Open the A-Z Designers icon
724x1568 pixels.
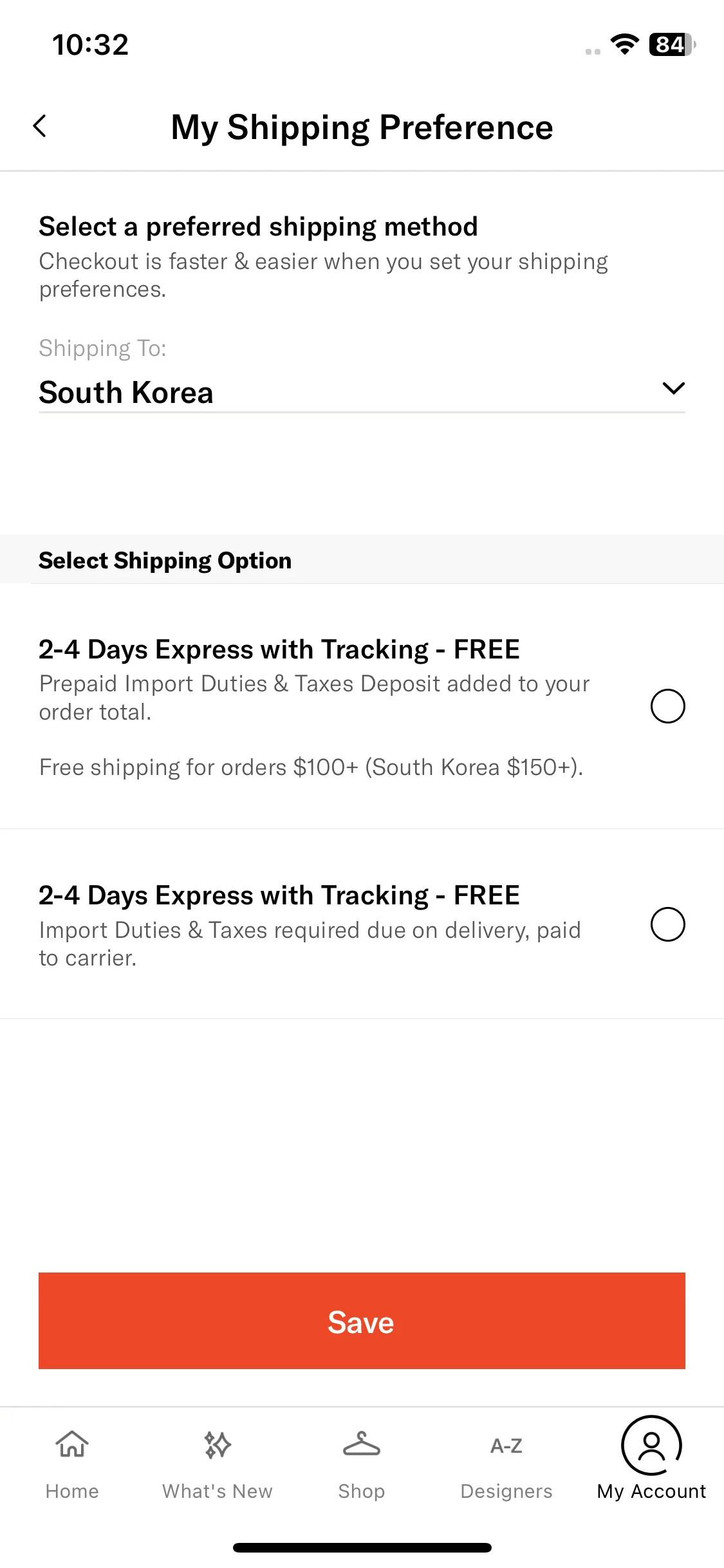tap(506, 1446)
